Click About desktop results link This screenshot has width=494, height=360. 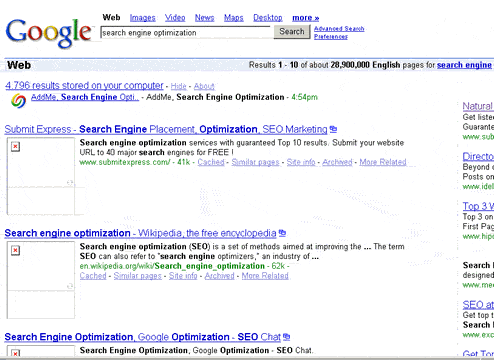click(204, 86)
